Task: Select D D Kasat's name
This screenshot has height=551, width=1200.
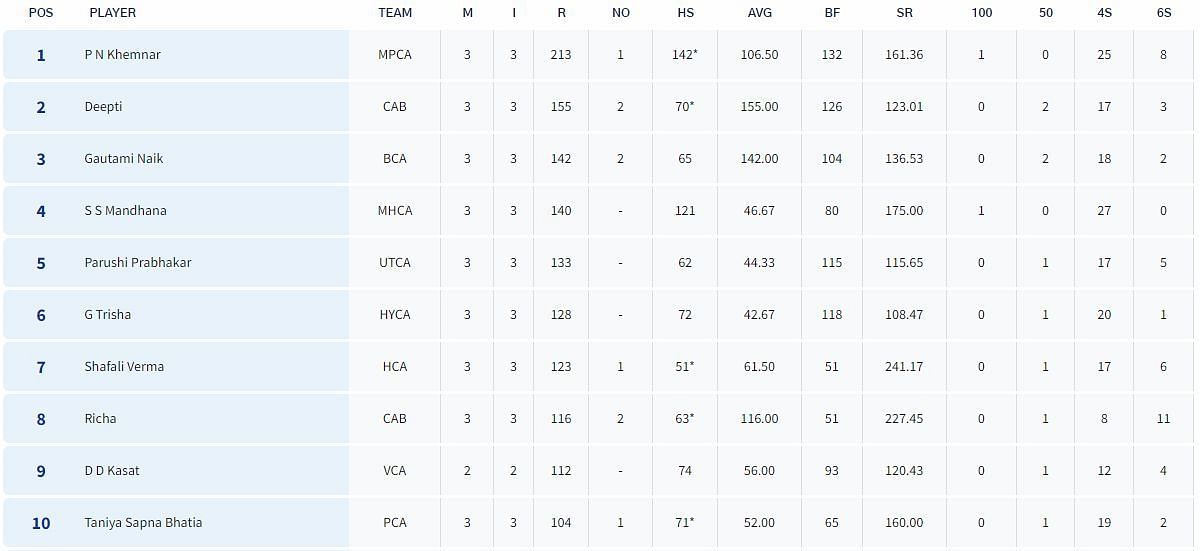Action: (111, 471)
